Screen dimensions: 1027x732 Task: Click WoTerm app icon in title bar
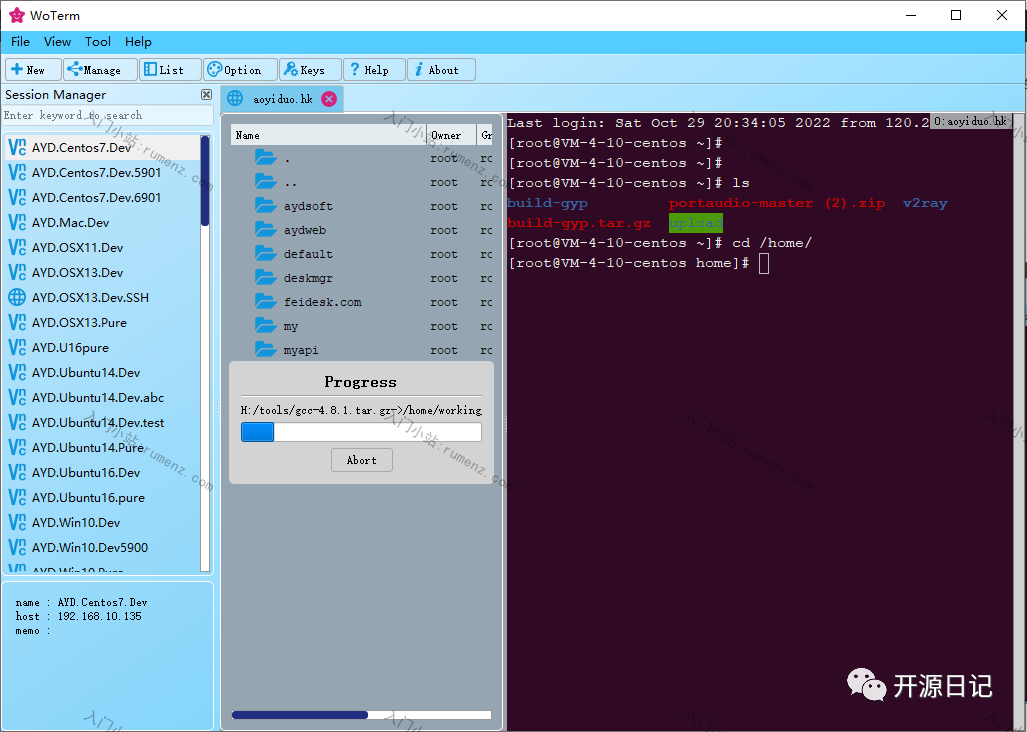(x=17, y=15)
